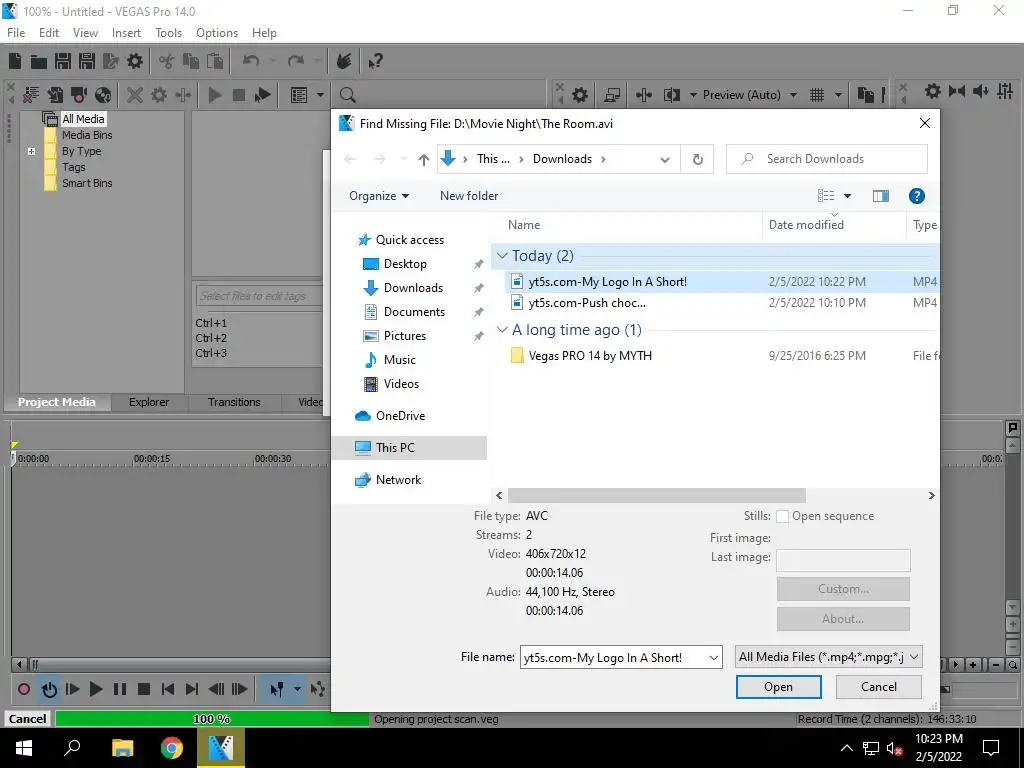
Task: Click the Cancel button in status bar
Action: pyautogui.click(x=27, y=719)
